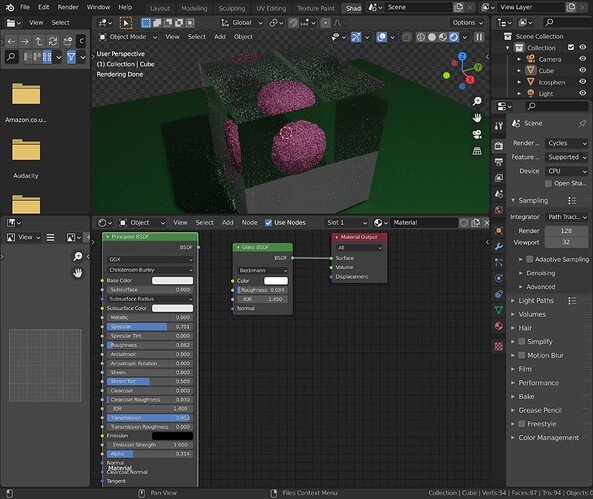Enable the Simplify checkbox
The height and width of the screenshot is (499, 593).
tap(522, 342)
